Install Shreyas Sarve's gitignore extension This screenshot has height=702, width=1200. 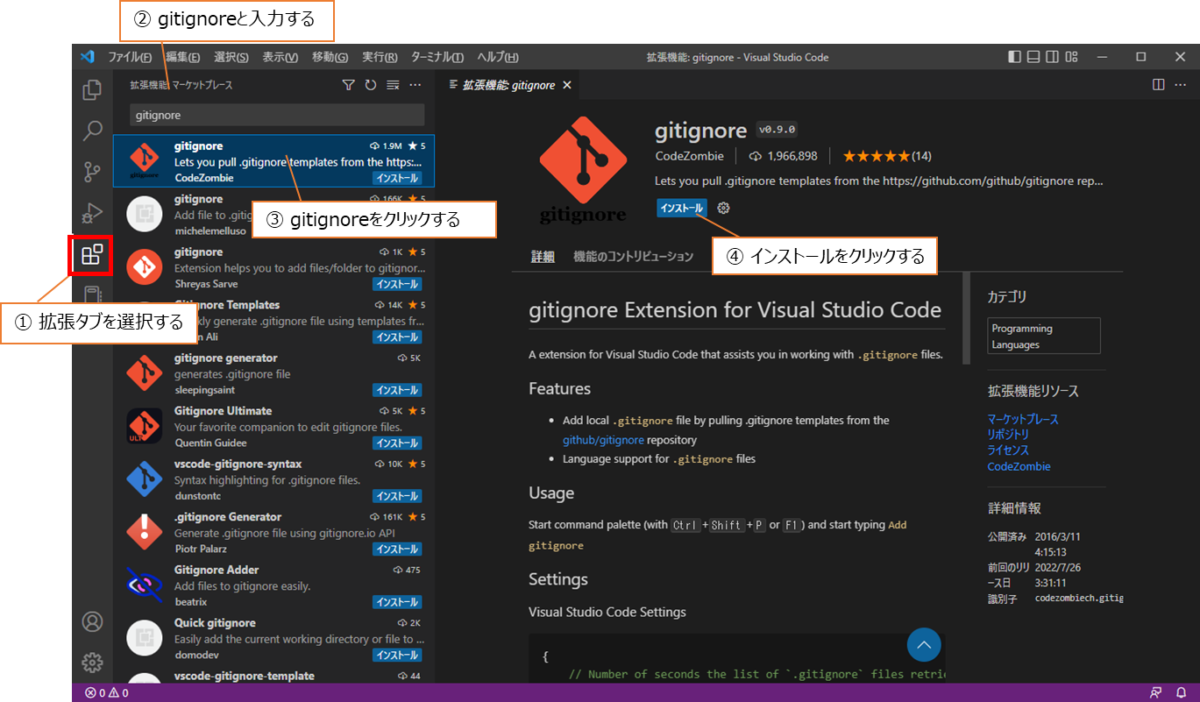pos(397,284)
